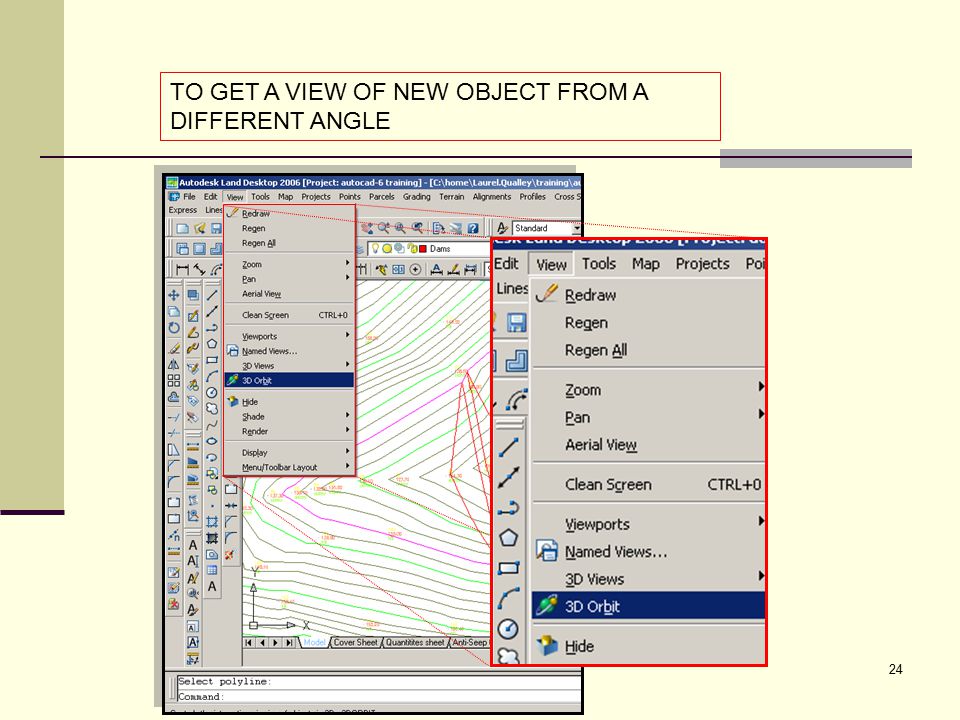Click the red layer color swatch beside Dams

(422, 249)
